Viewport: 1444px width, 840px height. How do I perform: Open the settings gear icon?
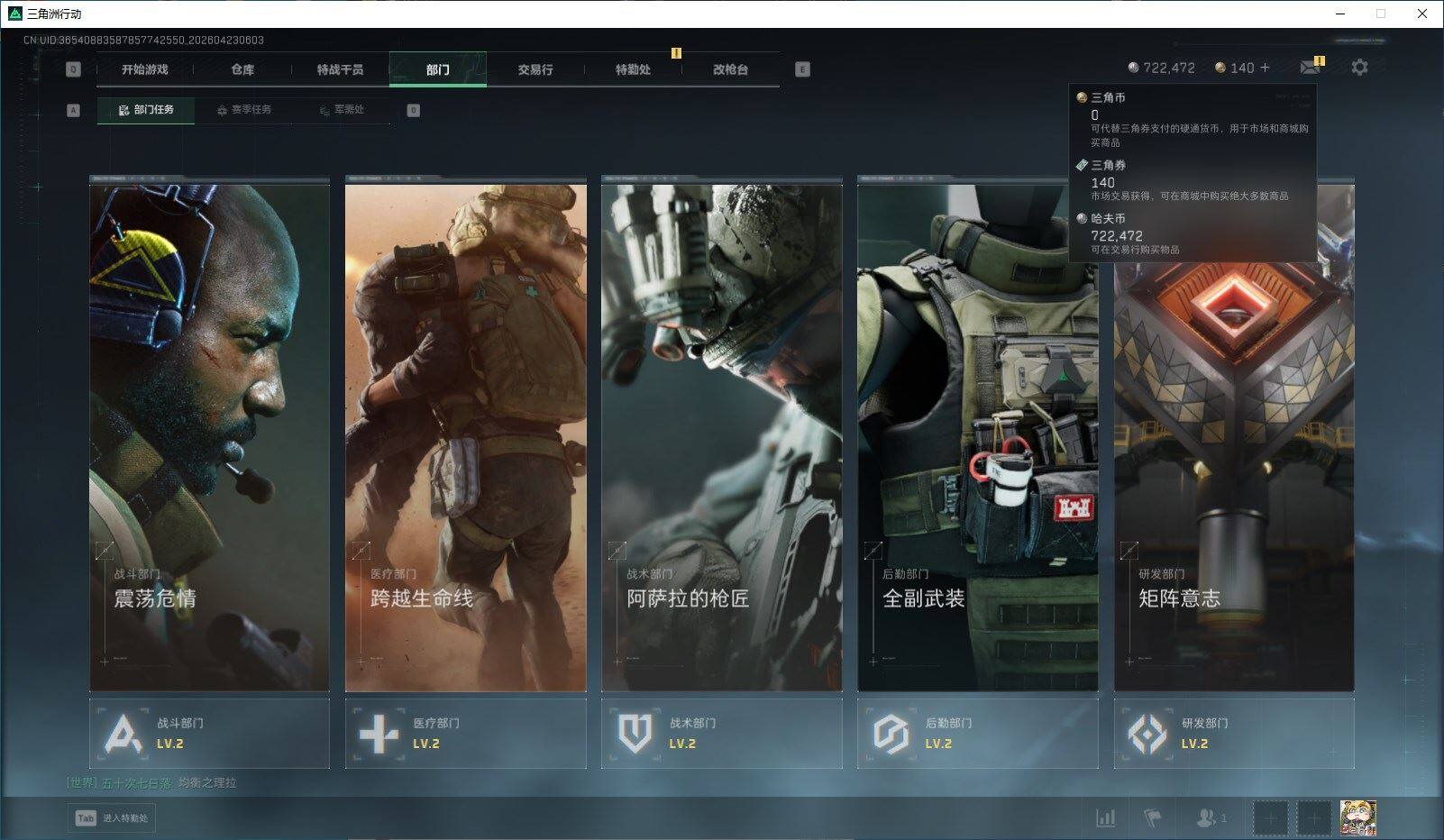click(1359, 68)
